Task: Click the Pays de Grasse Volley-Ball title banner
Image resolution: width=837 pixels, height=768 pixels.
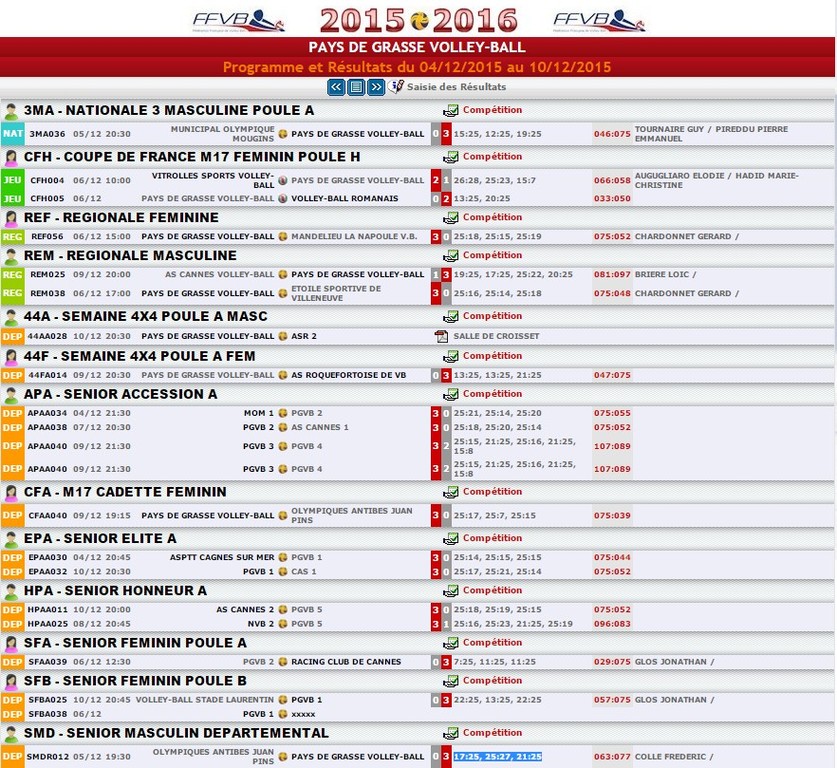Action: 417,47
